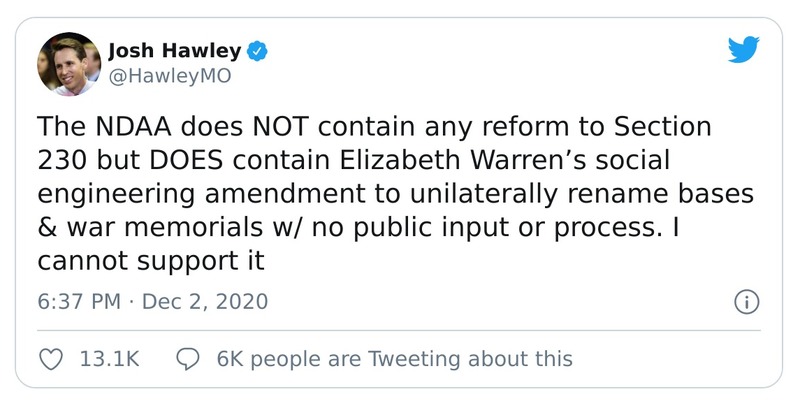Click the tweet info circle icon
The image size is (800, 408).
(x=746, y=302)
